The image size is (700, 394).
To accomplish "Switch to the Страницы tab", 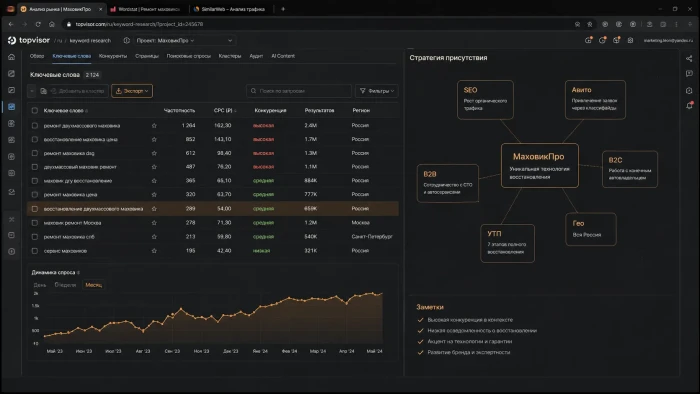I will (x=147, y=56).
